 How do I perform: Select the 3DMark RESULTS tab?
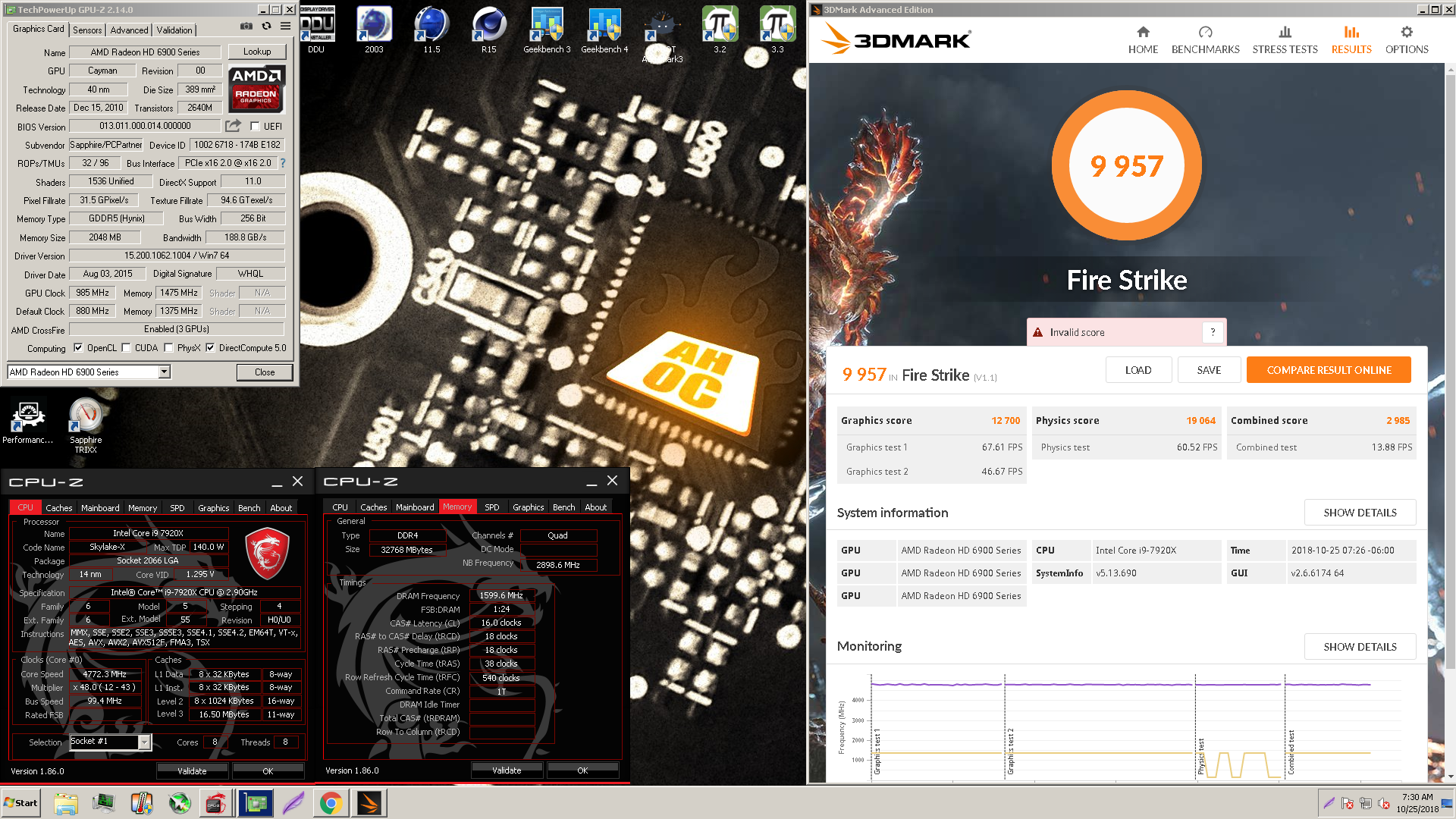pyautogui.click(x=1351, y=40)
